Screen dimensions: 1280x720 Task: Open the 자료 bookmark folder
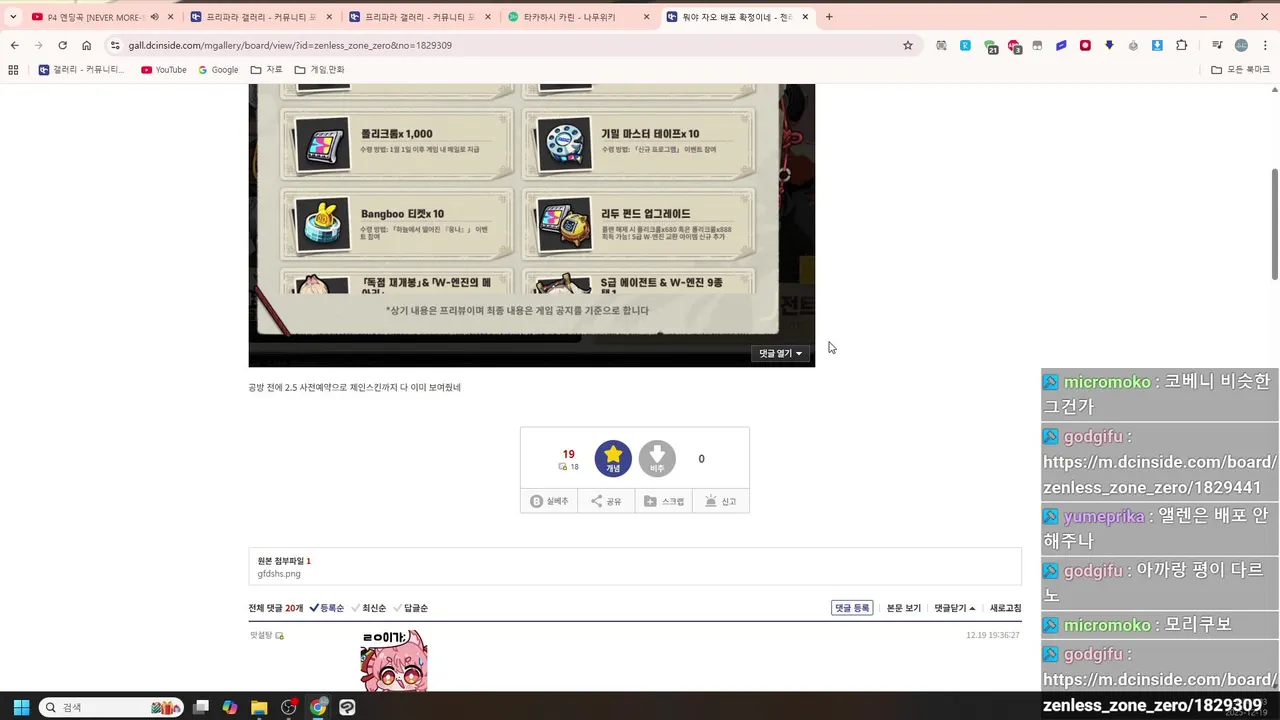(x=267, y=70)
